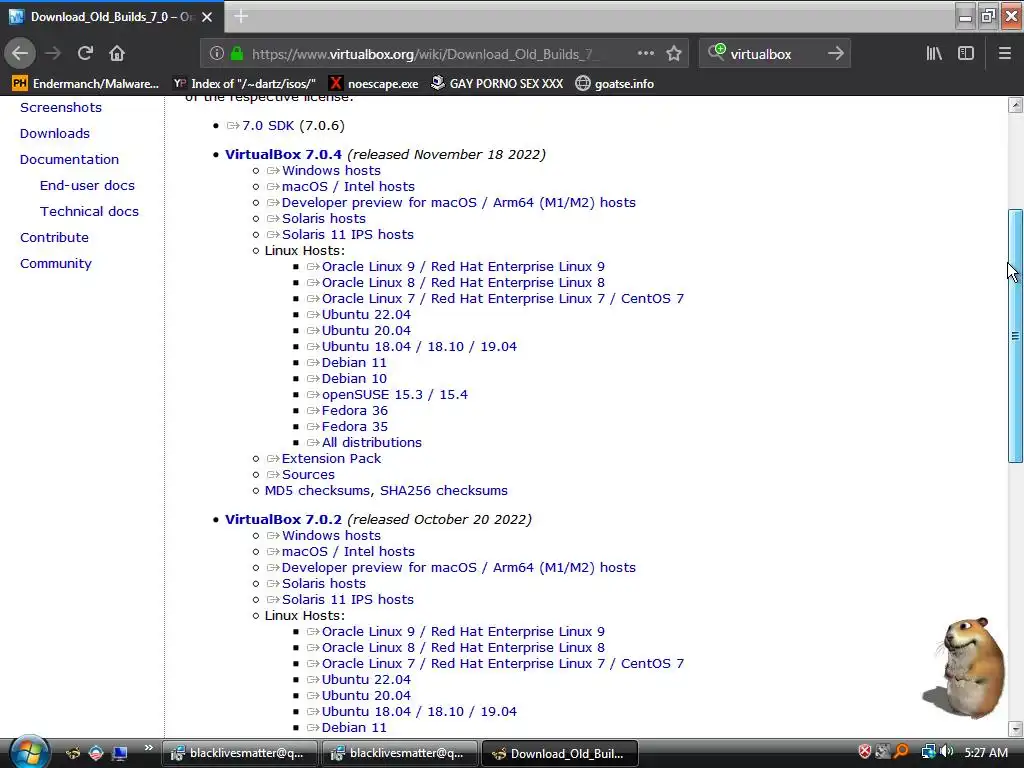
Task: Click the forward navigation arrow
Action: 53,54
